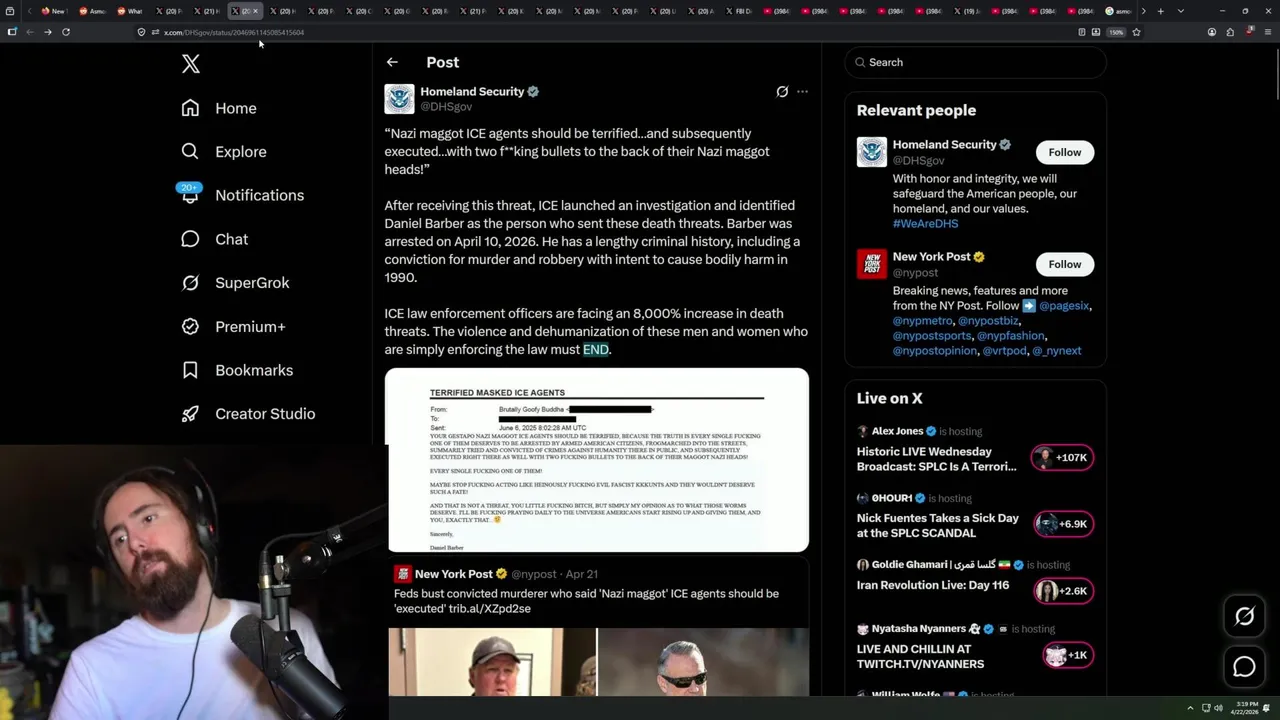Expand the system tray hidden icons chevron

(x=1190, y=708)
